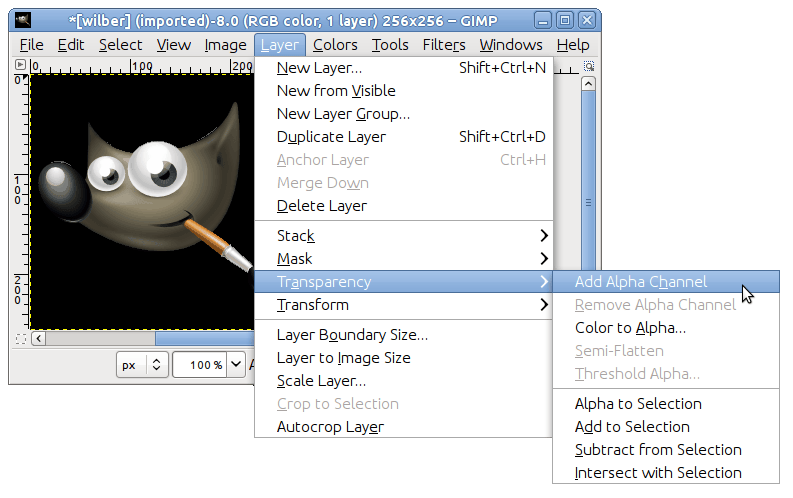793x498 pixels.
Task: Select Layer to Image Size
Action: coord(404,358)
